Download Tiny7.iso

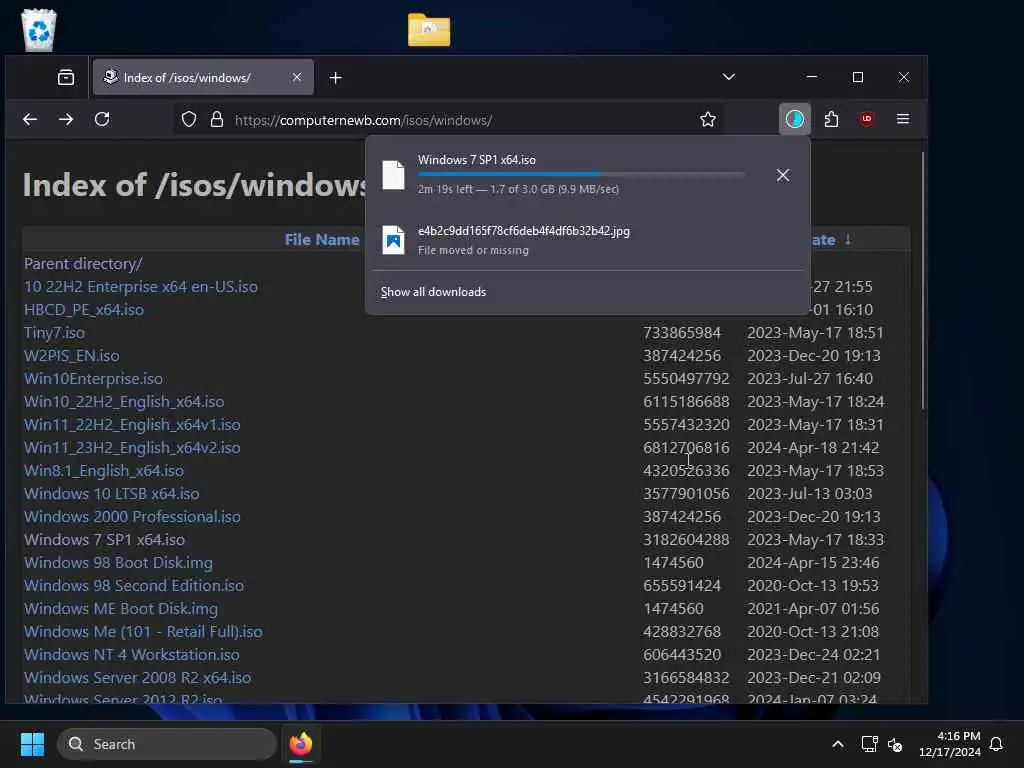coord(54,332)
